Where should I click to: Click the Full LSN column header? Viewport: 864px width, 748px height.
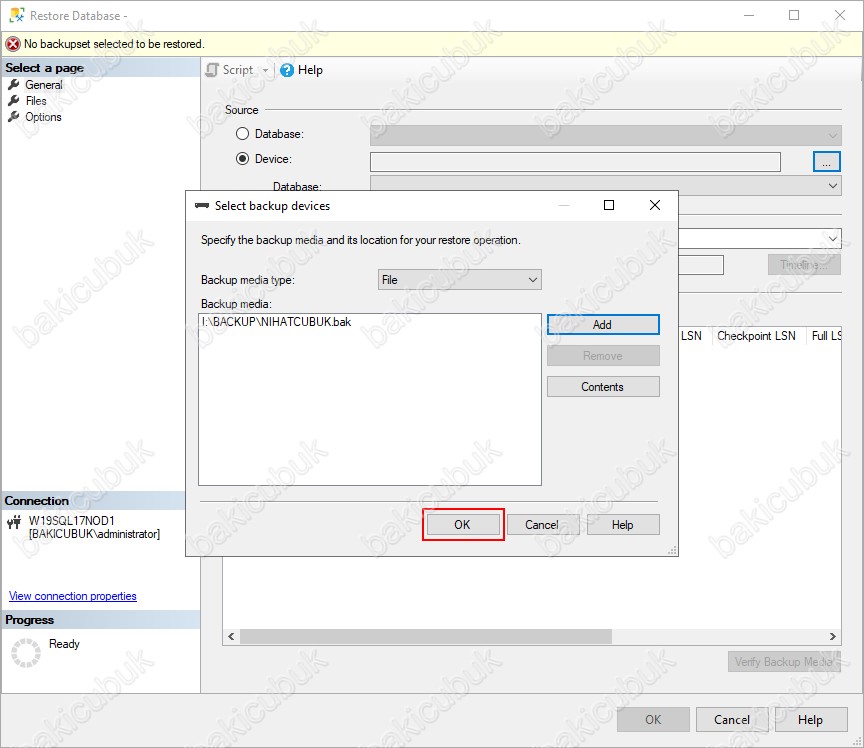tap(826, 336)
